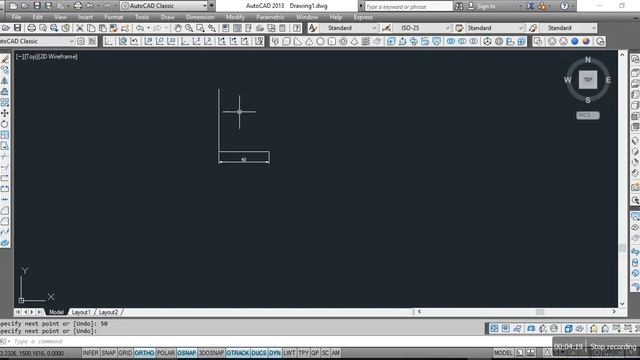
Task: Click the Workspace Settings gear icon
Action: (81, 41)
